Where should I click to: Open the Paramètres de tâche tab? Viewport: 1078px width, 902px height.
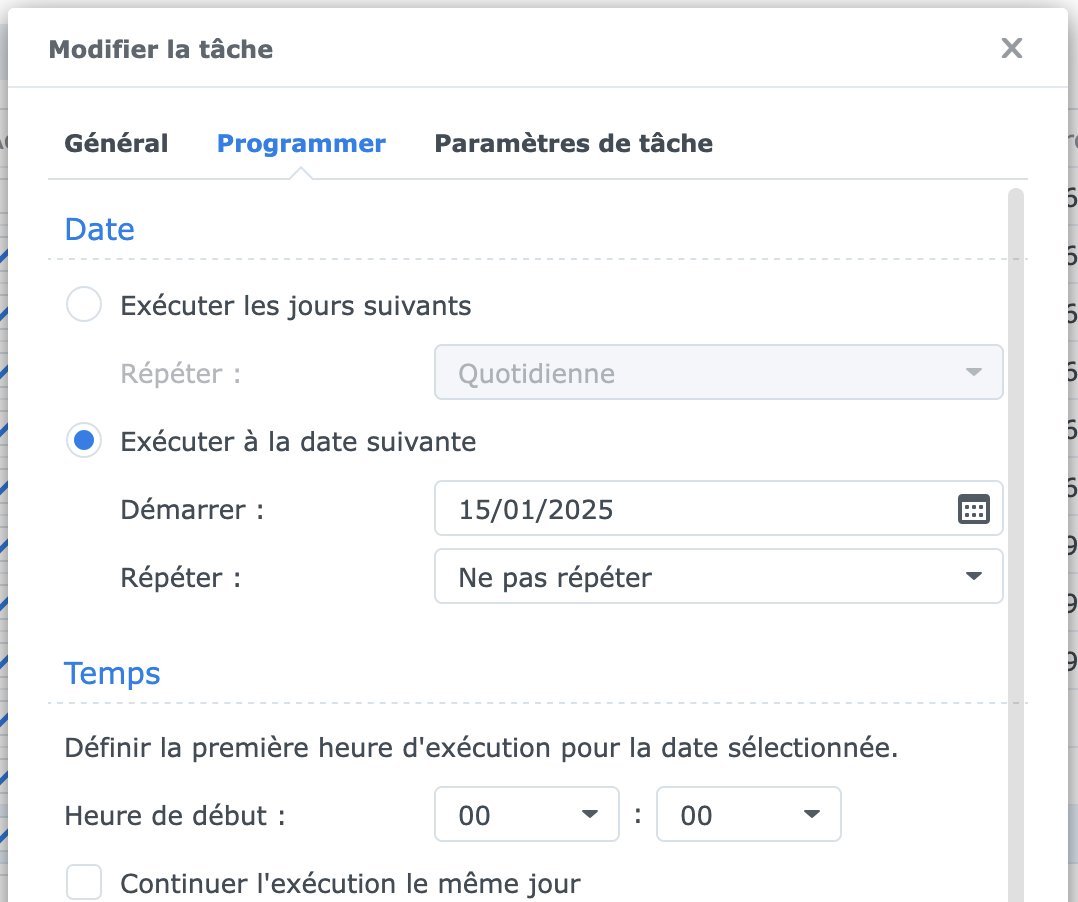click(x=573, y=144)
